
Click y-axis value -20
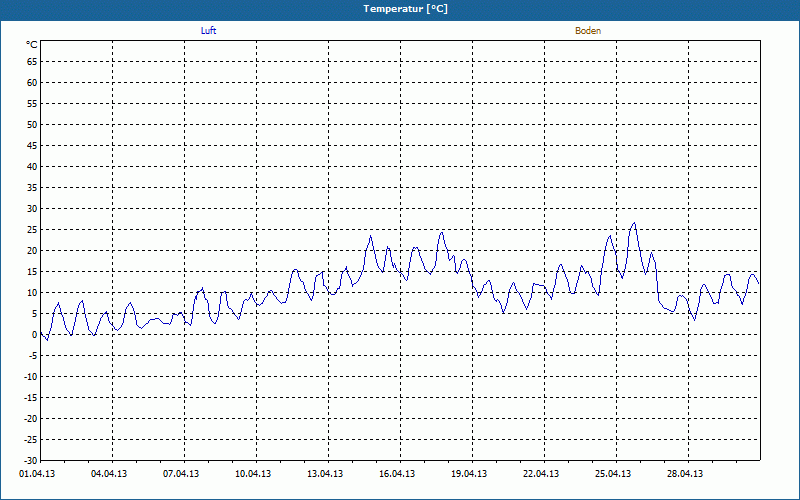point(30,419)
